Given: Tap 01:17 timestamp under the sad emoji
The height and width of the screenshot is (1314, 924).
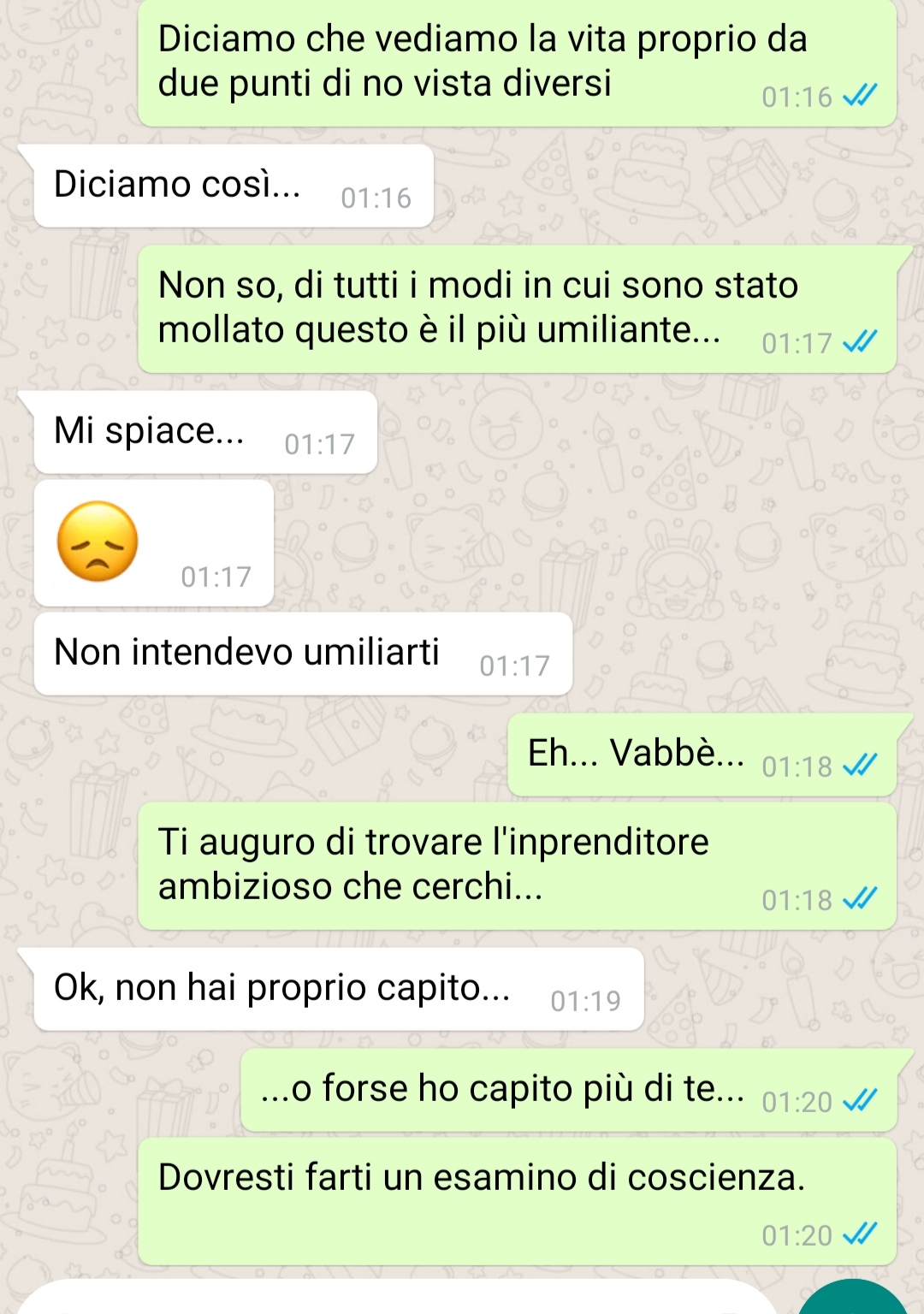Looking at the screenshot, I should click(x=216, y=577).
